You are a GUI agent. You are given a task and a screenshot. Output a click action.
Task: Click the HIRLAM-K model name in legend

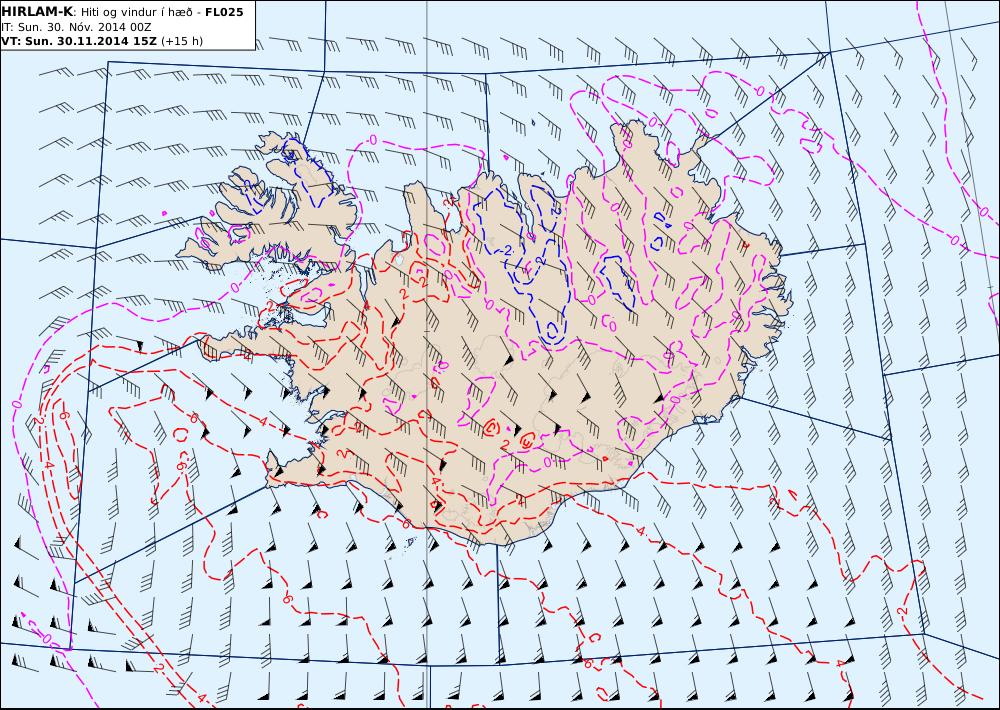coord(38,12)
